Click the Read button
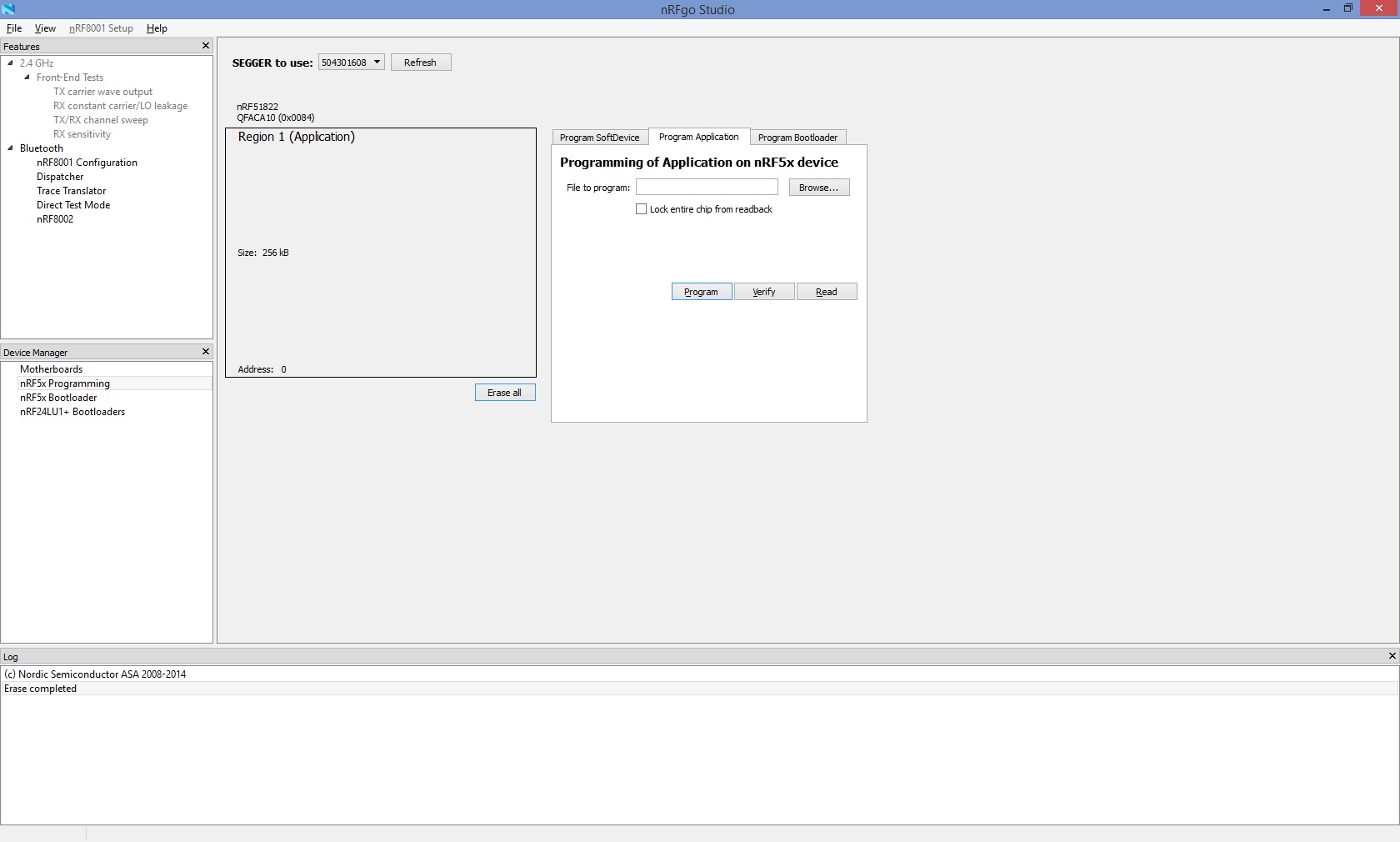Viewport: 1400px width, 842px height. coord(827,292)
